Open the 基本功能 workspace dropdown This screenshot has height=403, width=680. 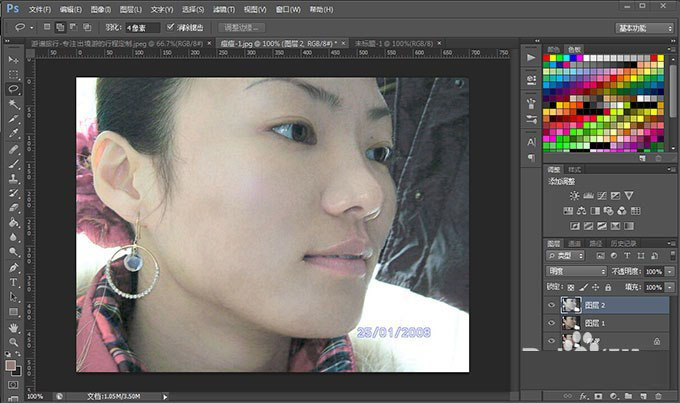pos(644,28)
